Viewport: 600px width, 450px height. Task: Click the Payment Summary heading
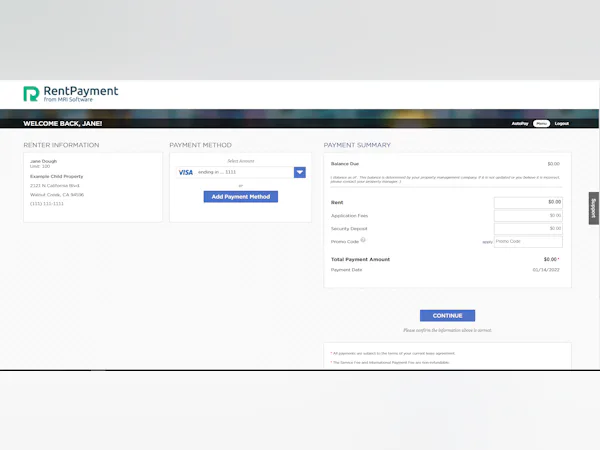tap(357, 145)
